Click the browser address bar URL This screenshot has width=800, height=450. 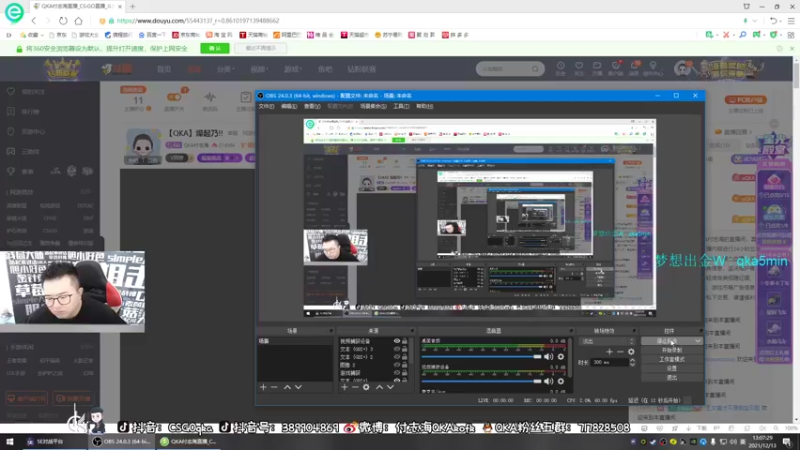(x=198, y=21)
